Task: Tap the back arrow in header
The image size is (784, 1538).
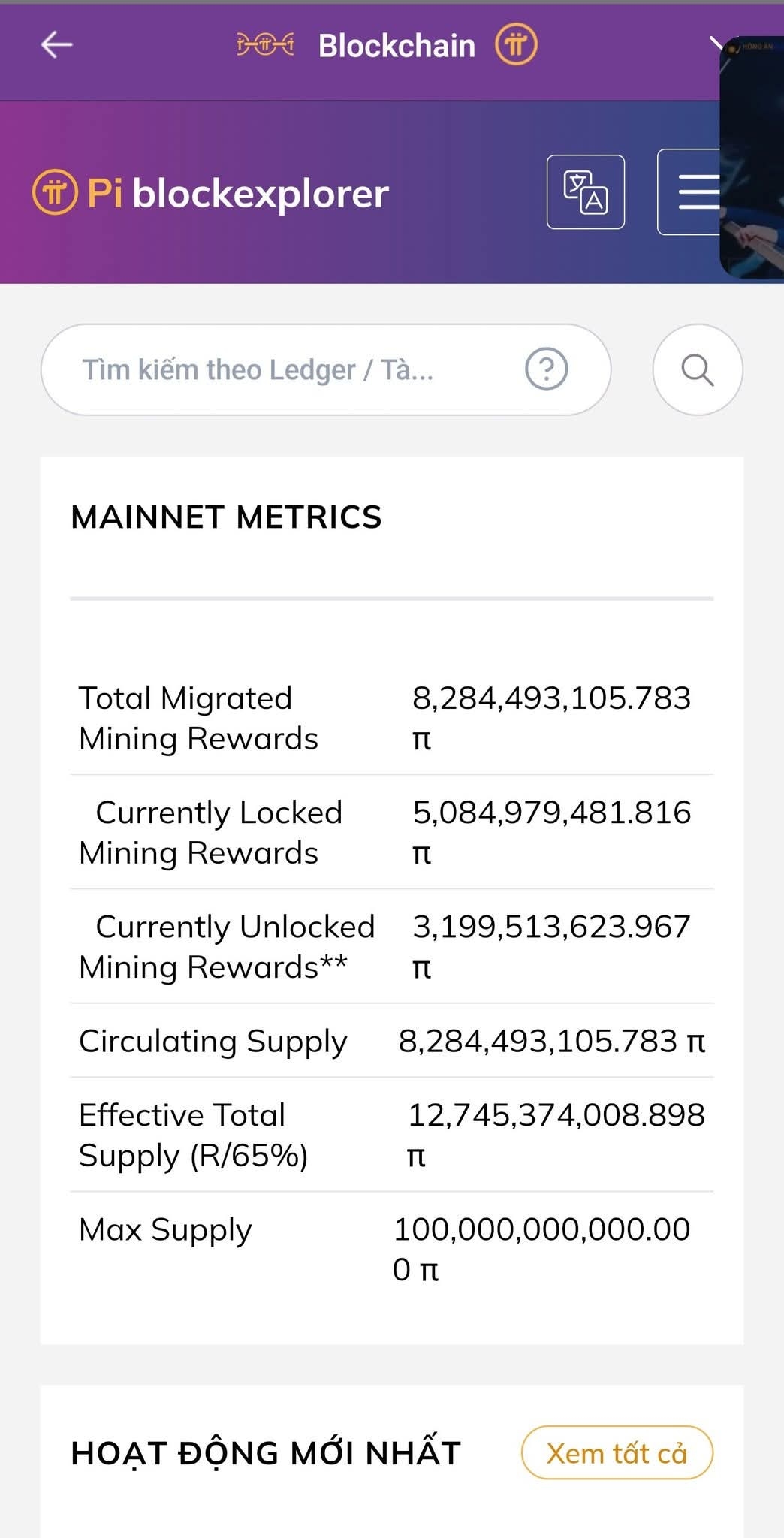Action: coord(56,45)
